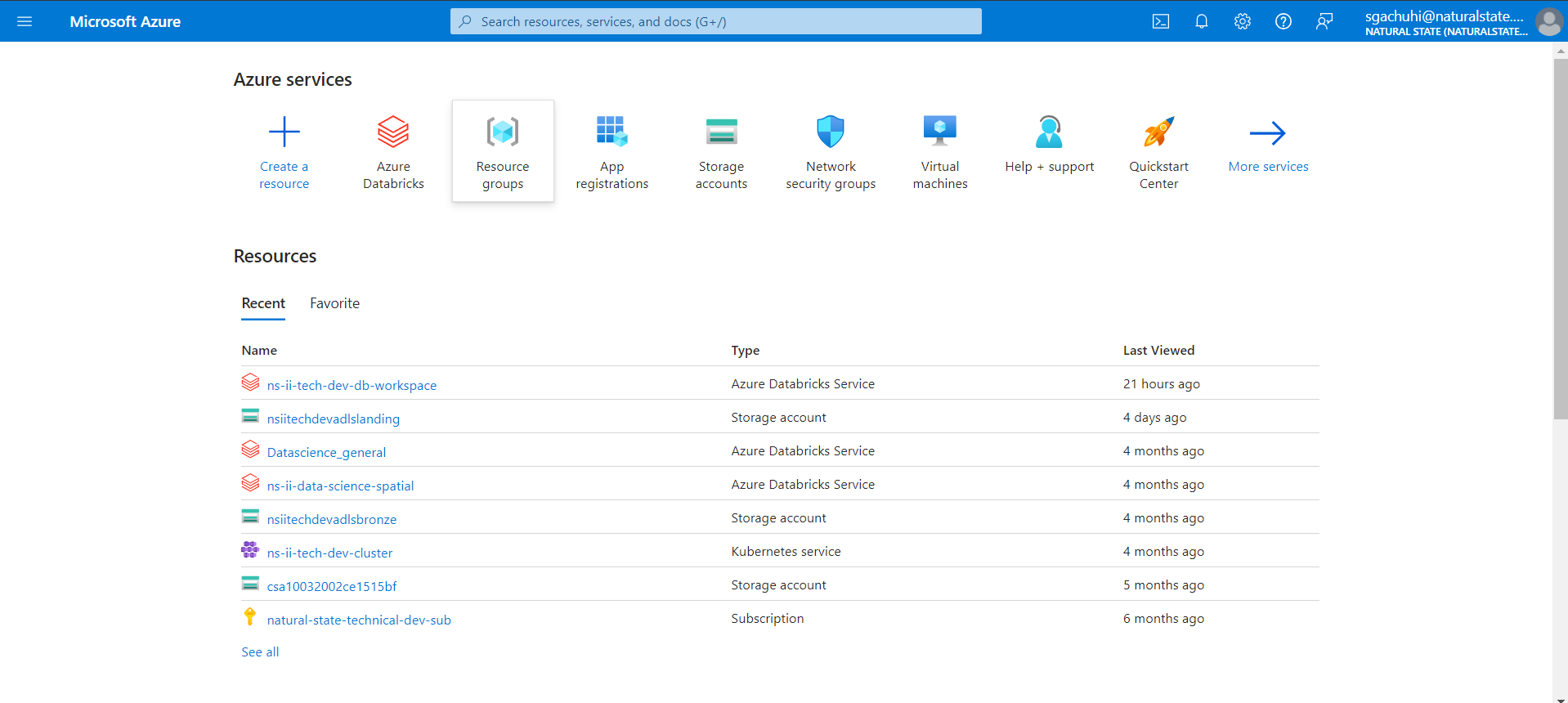The width and height of the screenshot is (1568, 703).
Task: Open Cloud Shell from the top bar
Action: pyautogui.click(x=1161, y=21)
